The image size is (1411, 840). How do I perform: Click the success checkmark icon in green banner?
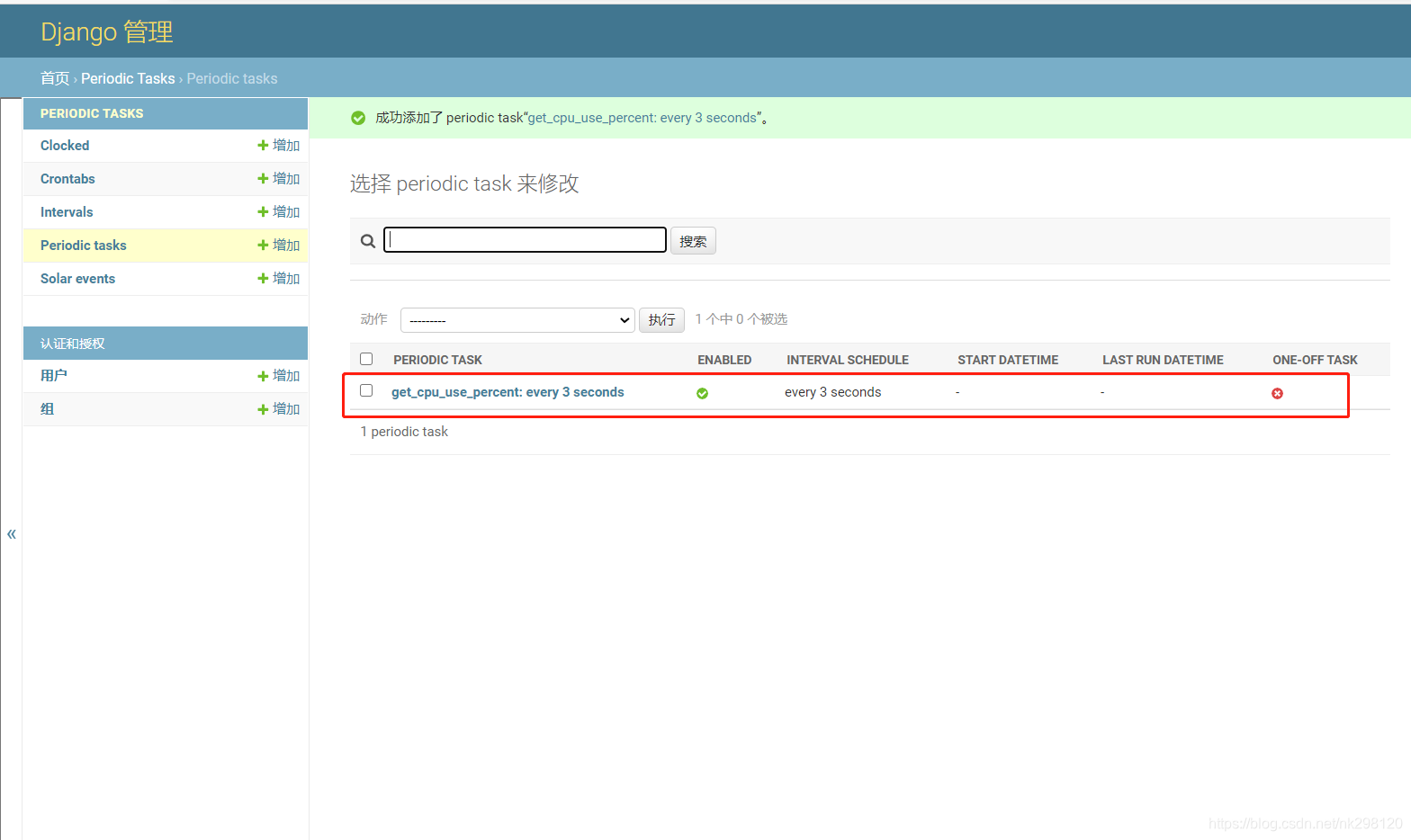(358, 118)
